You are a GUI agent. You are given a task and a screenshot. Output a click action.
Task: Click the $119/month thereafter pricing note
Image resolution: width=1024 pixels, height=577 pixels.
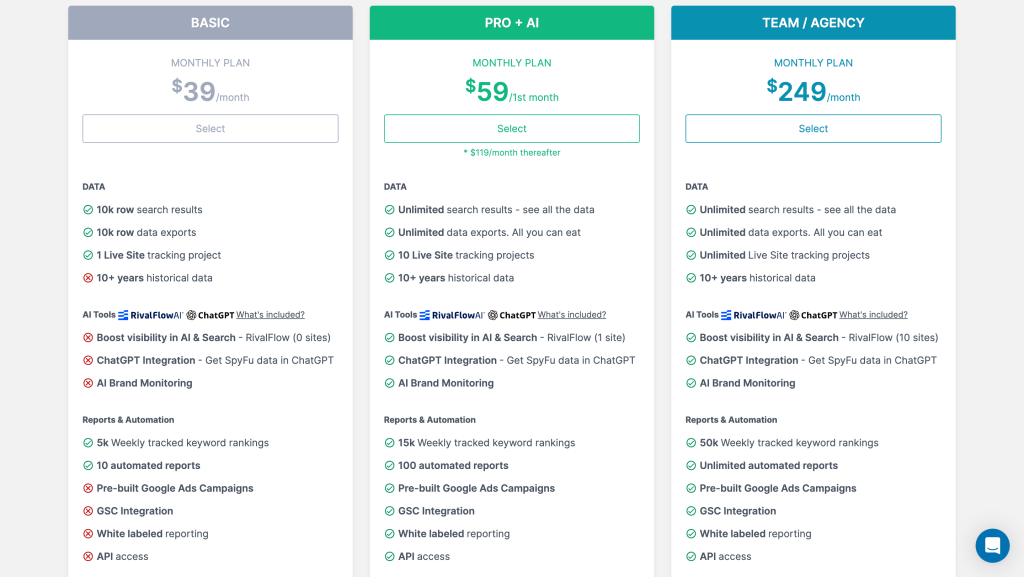pos(511,154)
